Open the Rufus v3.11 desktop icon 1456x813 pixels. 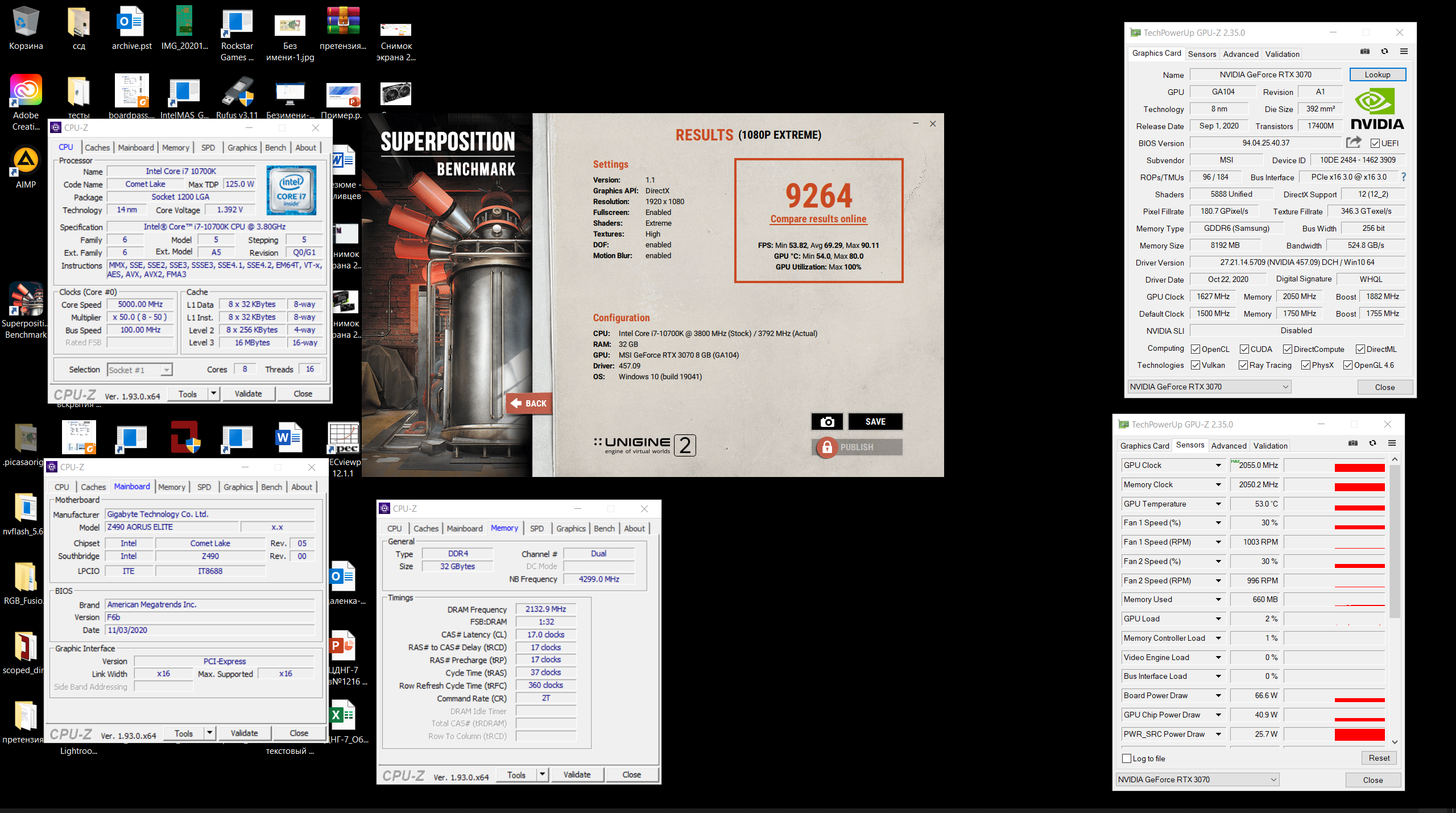(237, 92)
